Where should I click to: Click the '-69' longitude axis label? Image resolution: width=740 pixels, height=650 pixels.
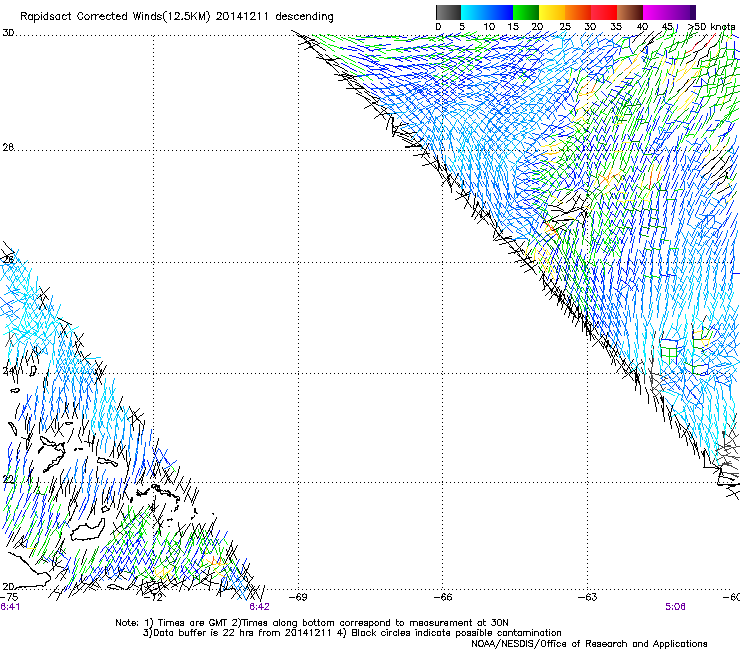298,598
